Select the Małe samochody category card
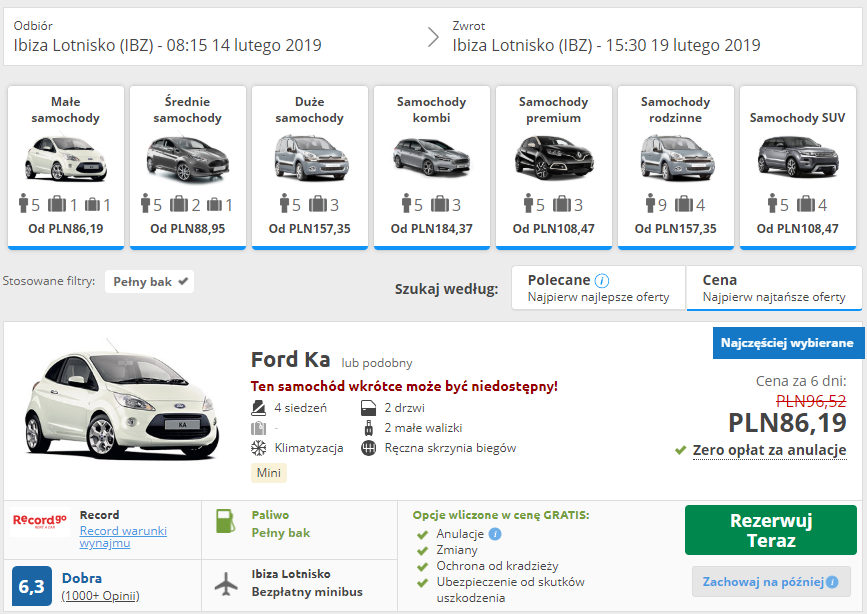 coord(66,167)
